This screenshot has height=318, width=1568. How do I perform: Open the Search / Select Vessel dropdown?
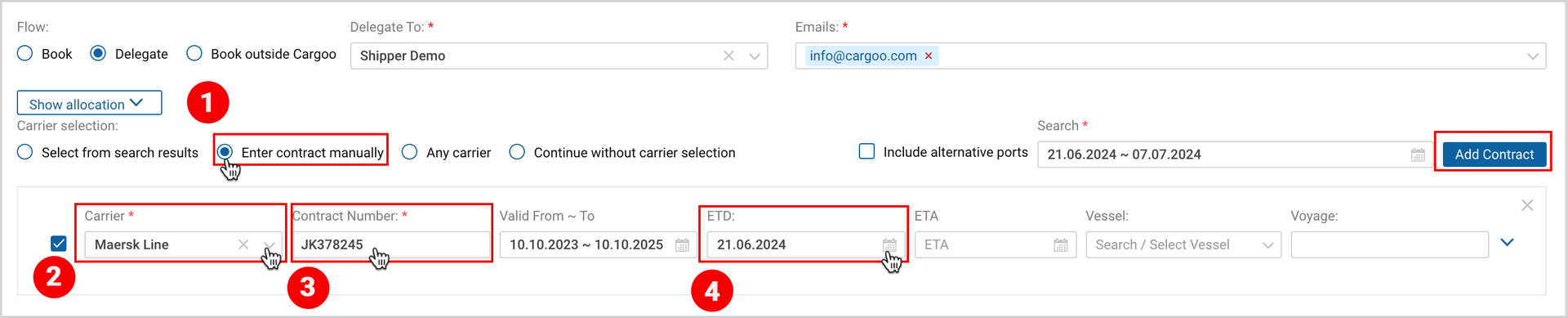1183,244
